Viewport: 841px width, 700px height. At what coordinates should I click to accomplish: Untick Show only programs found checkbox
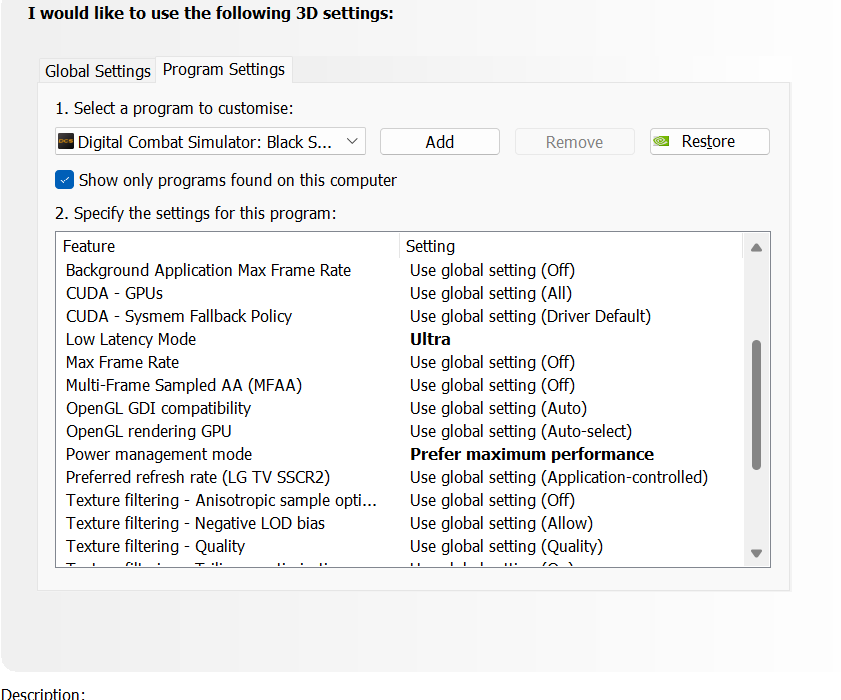point(65,180)
